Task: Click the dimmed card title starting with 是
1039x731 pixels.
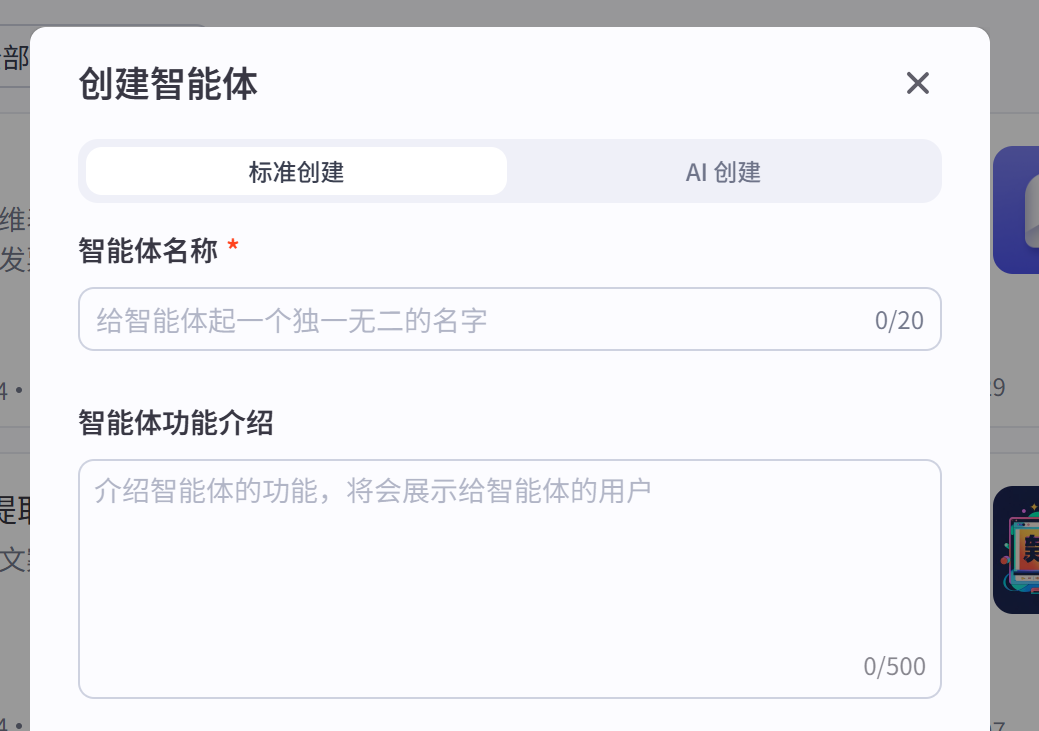Action: pyautogui.click(x=14, y=510)
